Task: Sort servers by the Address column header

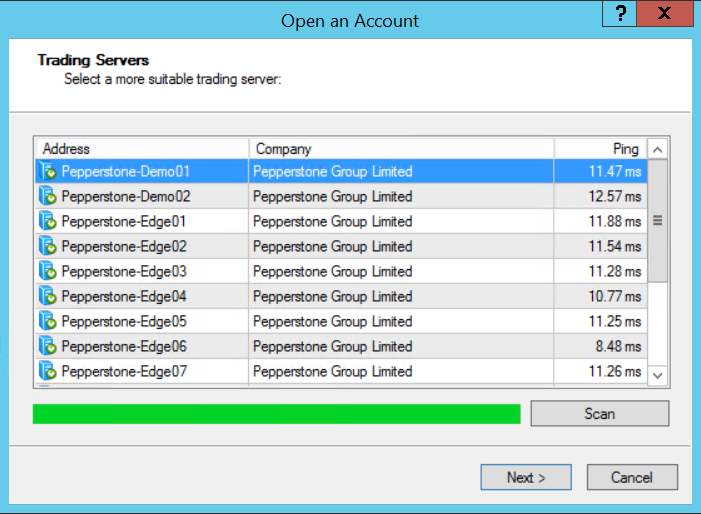Action: 142,149
